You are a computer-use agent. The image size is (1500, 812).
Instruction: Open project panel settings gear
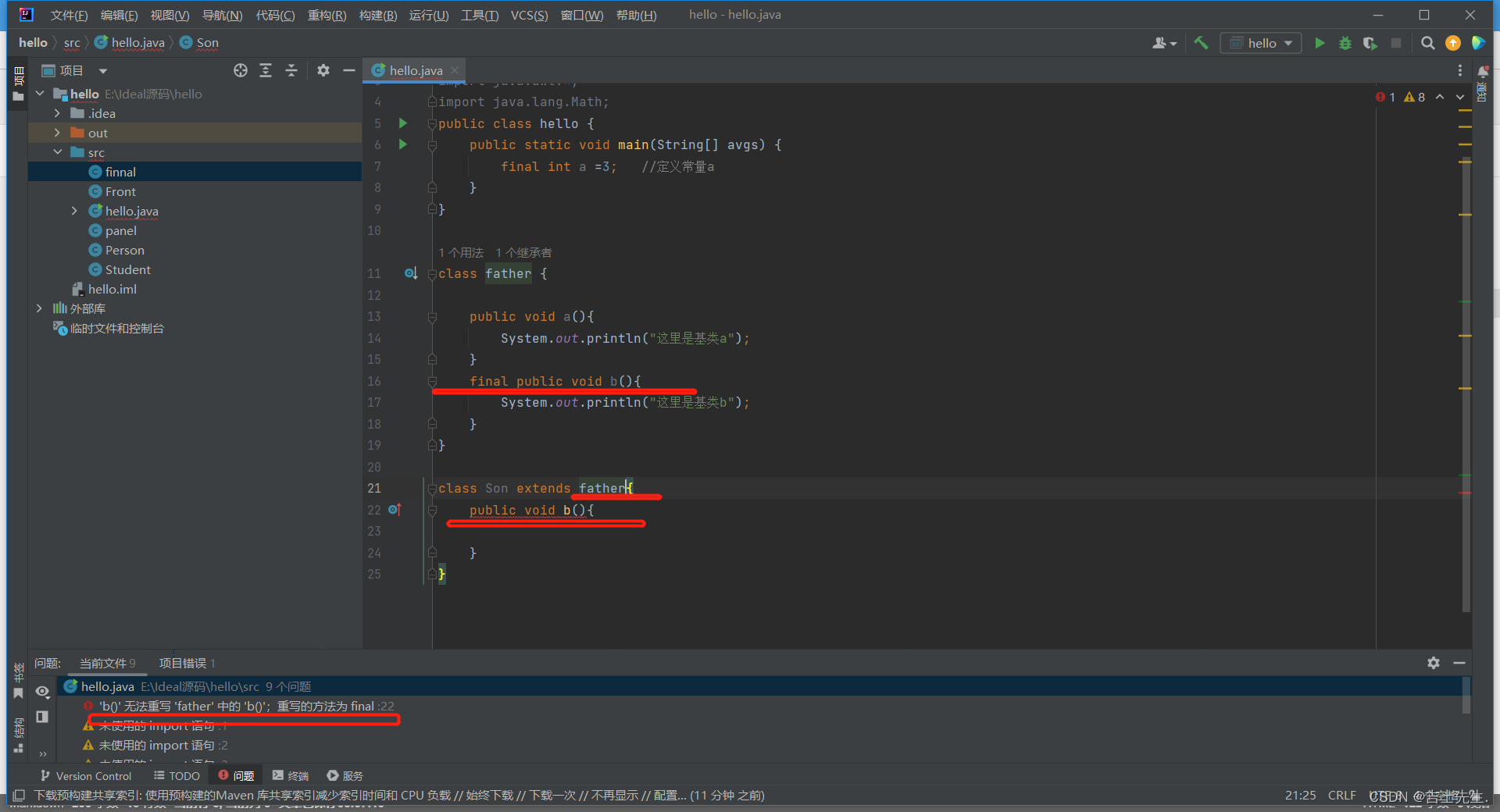323,70
